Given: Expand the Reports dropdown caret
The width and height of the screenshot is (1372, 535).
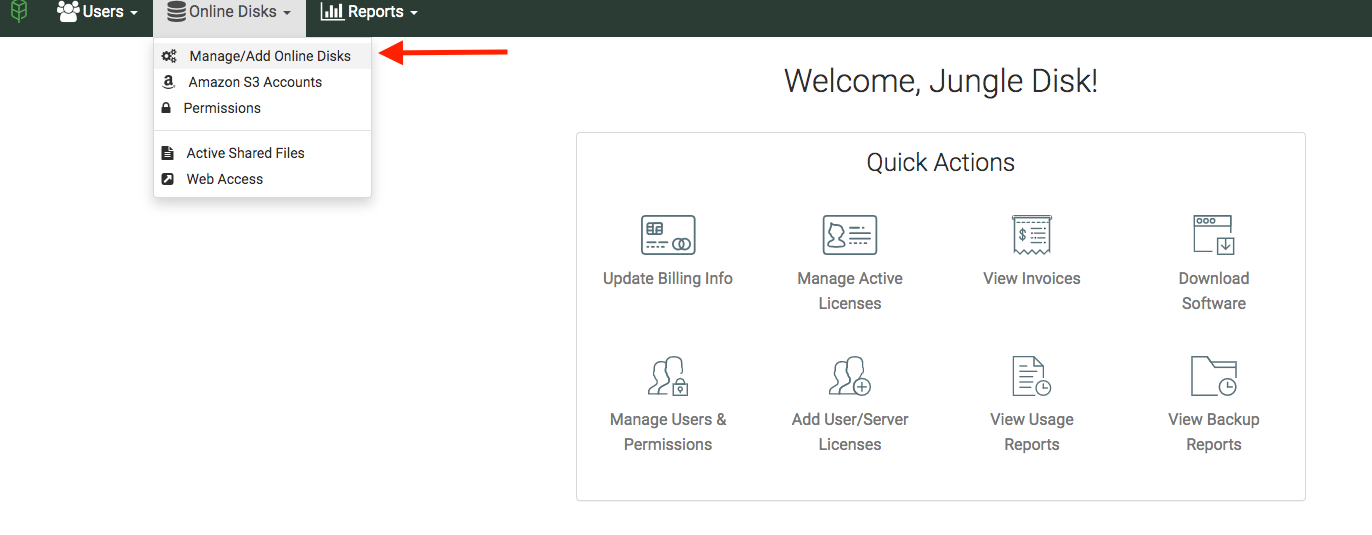Looking at the screenshot, I should point(413,14).
